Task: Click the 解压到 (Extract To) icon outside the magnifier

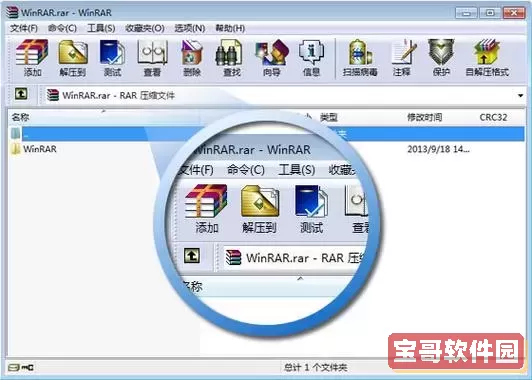Action: pyautogui.click(x=73, y=52)
